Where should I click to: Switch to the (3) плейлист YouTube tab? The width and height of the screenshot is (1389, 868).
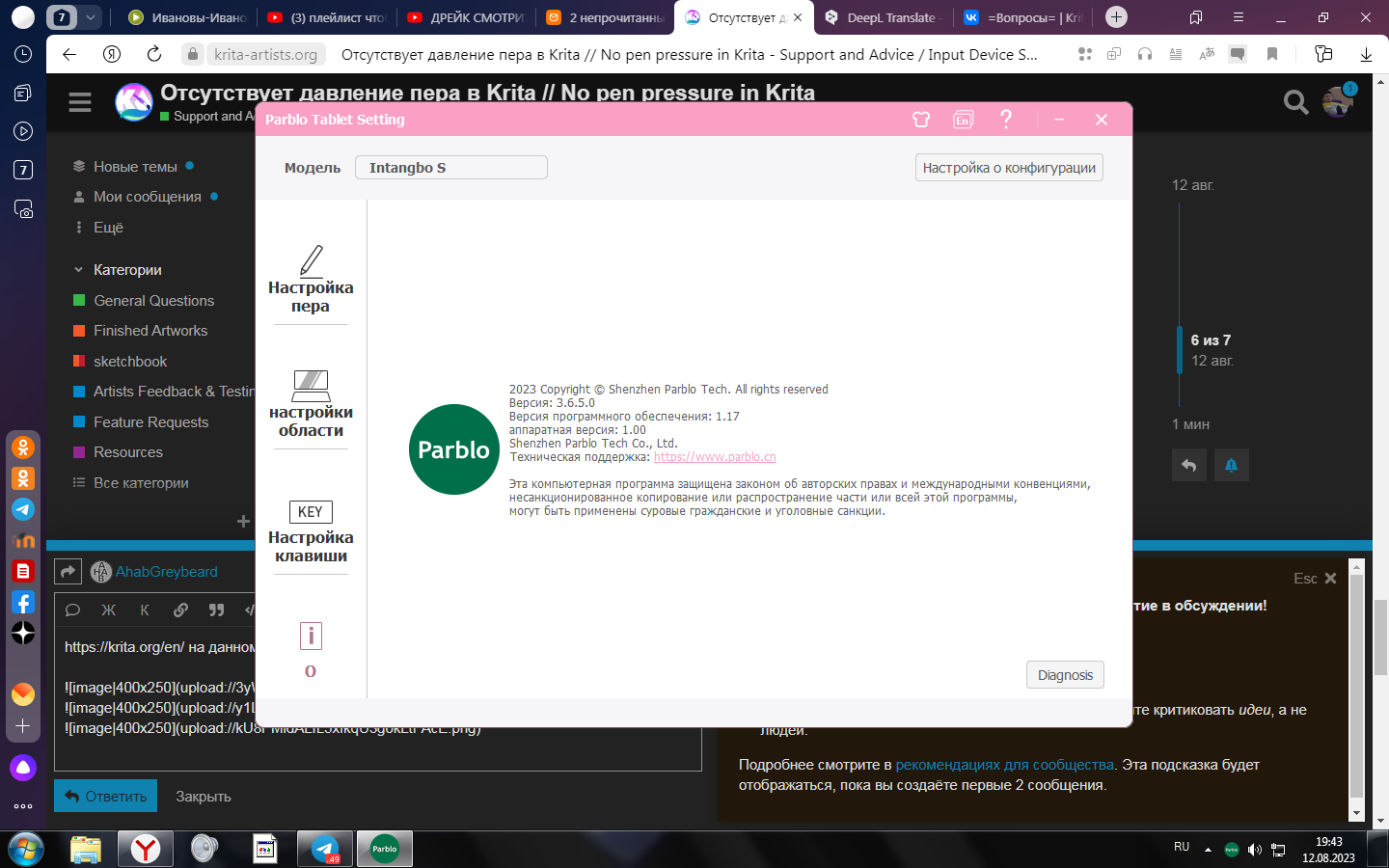[x=326, y=17]
